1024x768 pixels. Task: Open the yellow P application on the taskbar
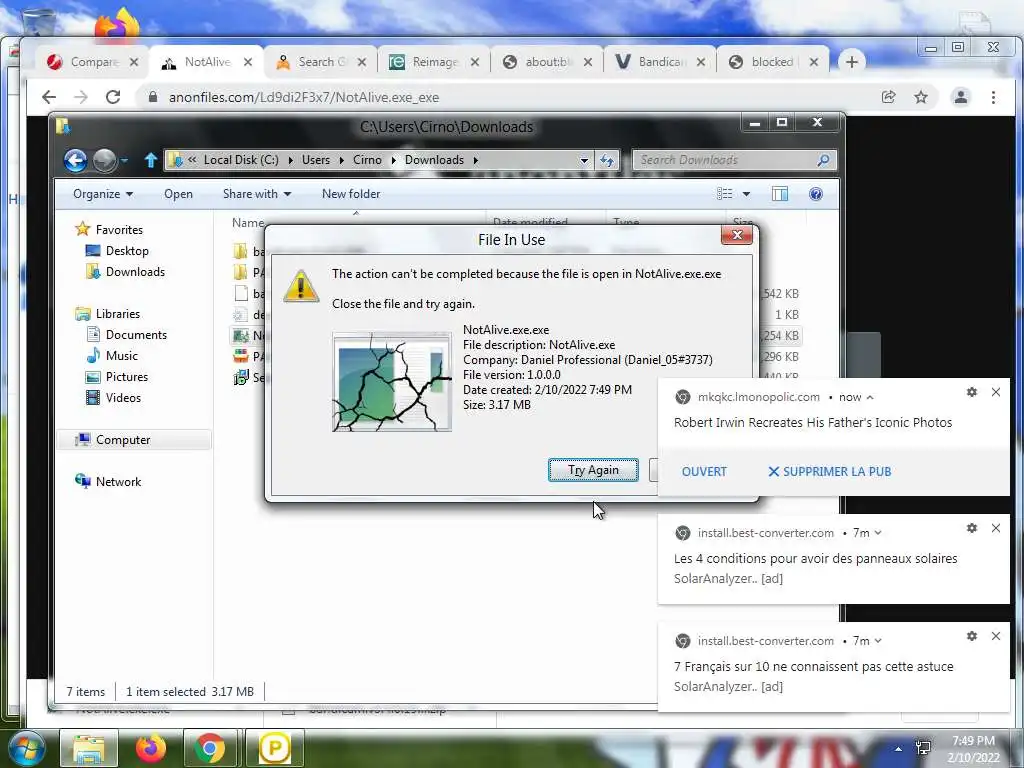(x=274, y=748)
